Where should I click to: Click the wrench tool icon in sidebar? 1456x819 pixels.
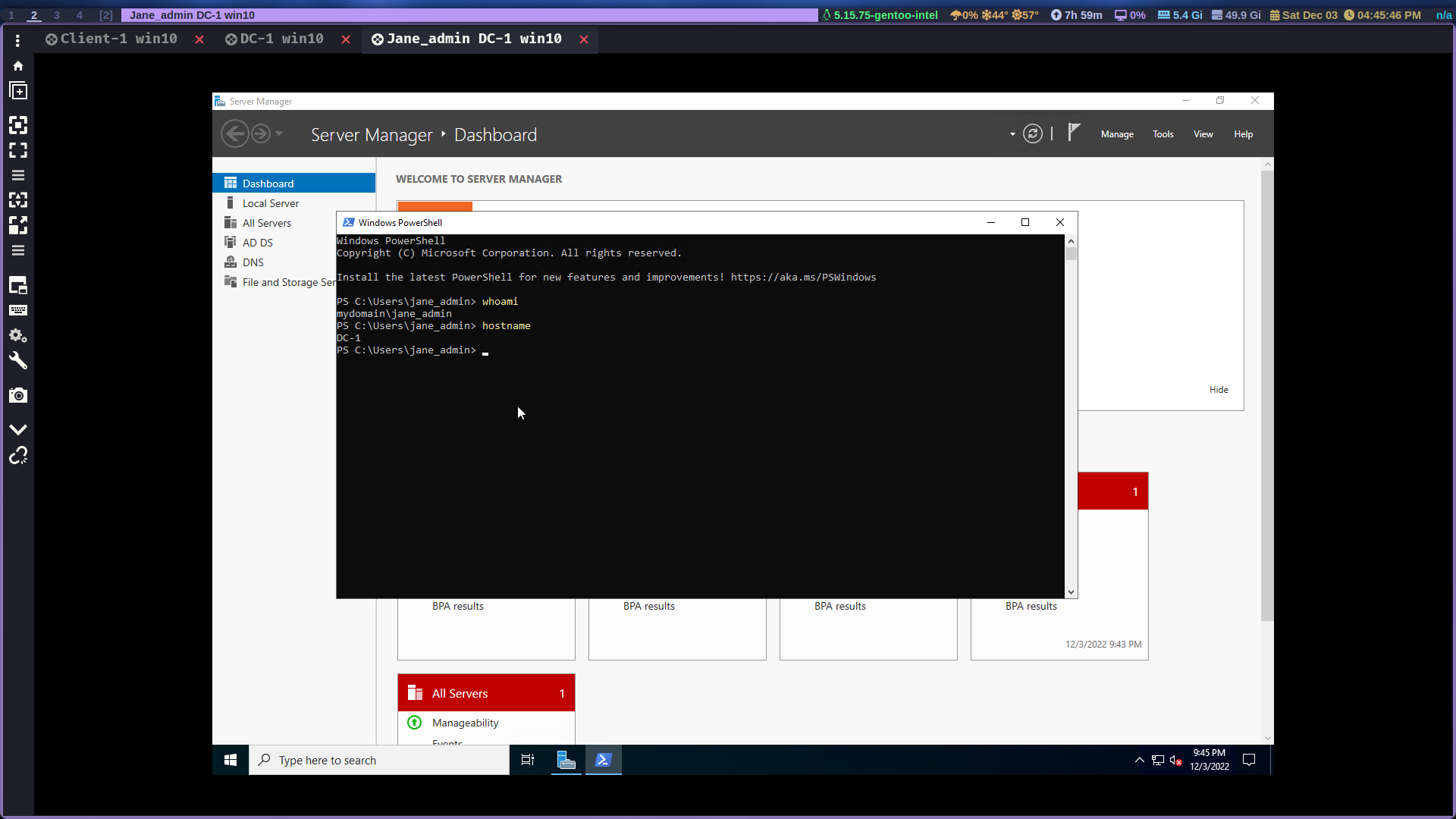18,361
